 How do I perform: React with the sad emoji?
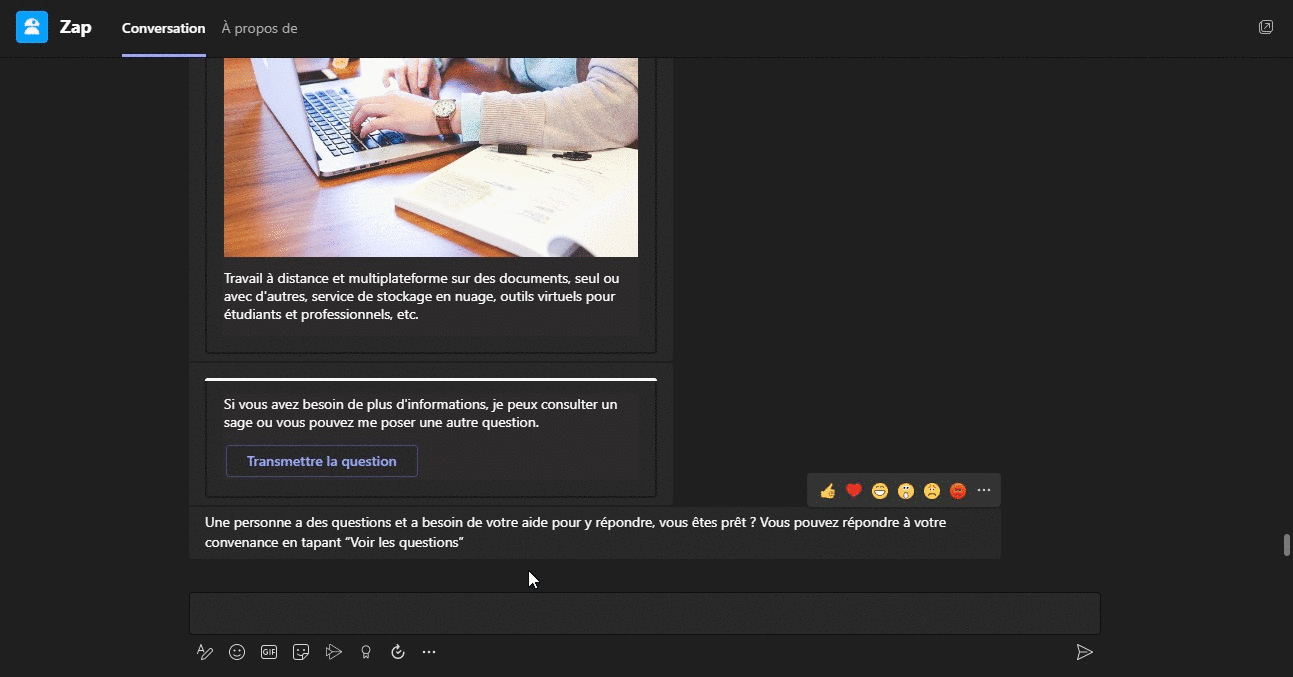[932, 490]
